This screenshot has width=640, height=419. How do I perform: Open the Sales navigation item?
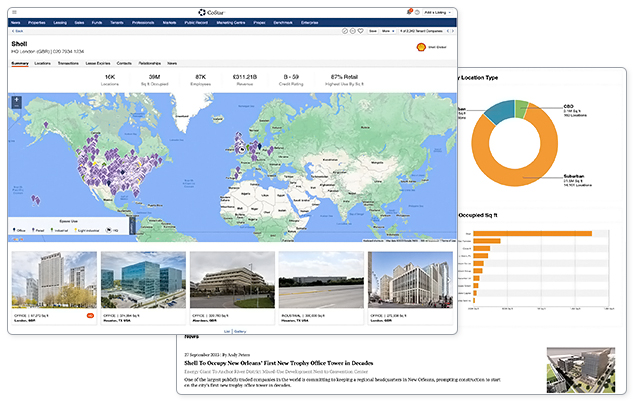[79, 23]
